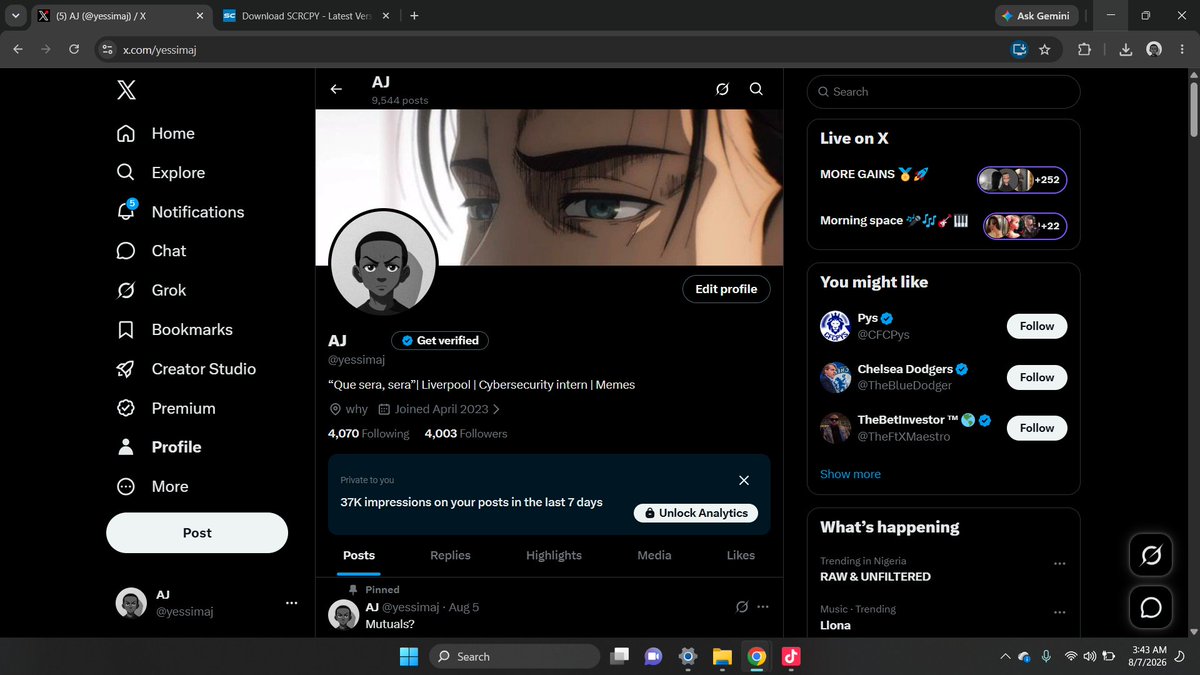Open Creator Studio
The width and height of the screenshot is (1200, 675).
coord(186,369)
